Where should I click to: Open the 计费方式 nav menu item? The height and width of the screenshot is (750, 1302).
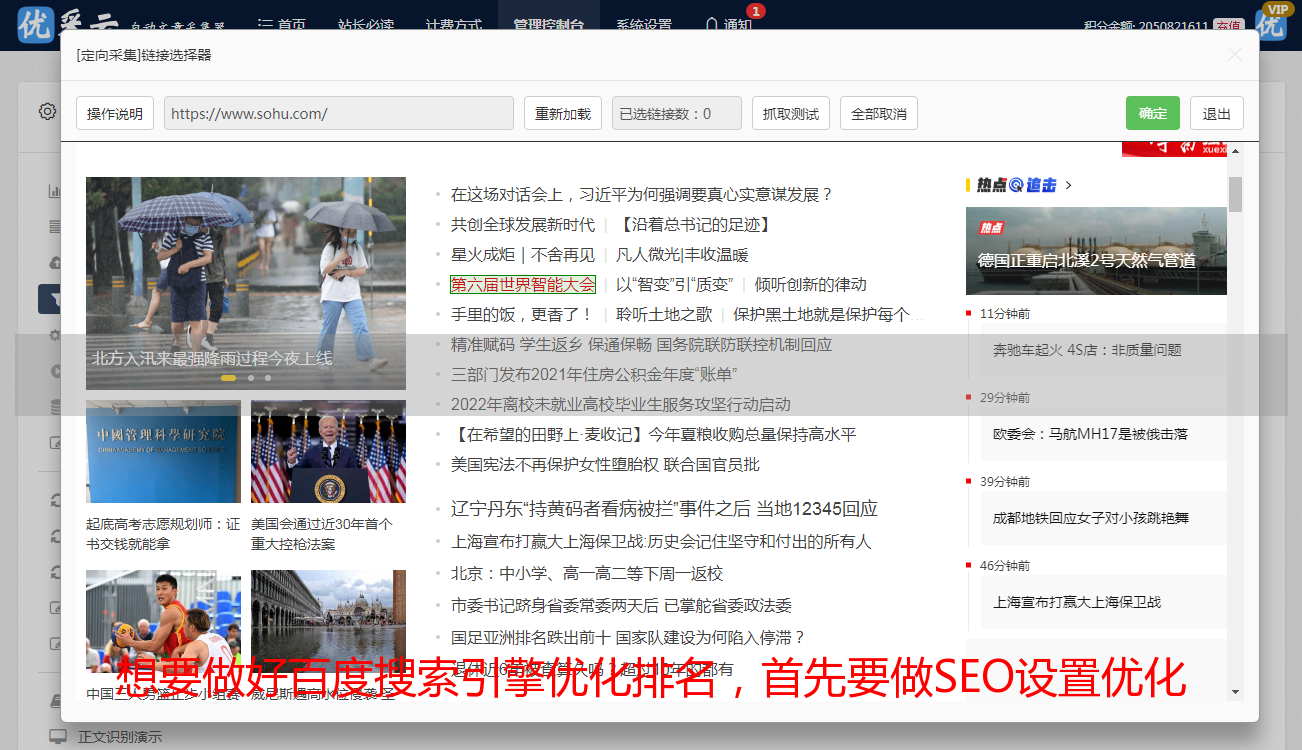(453, 25)
